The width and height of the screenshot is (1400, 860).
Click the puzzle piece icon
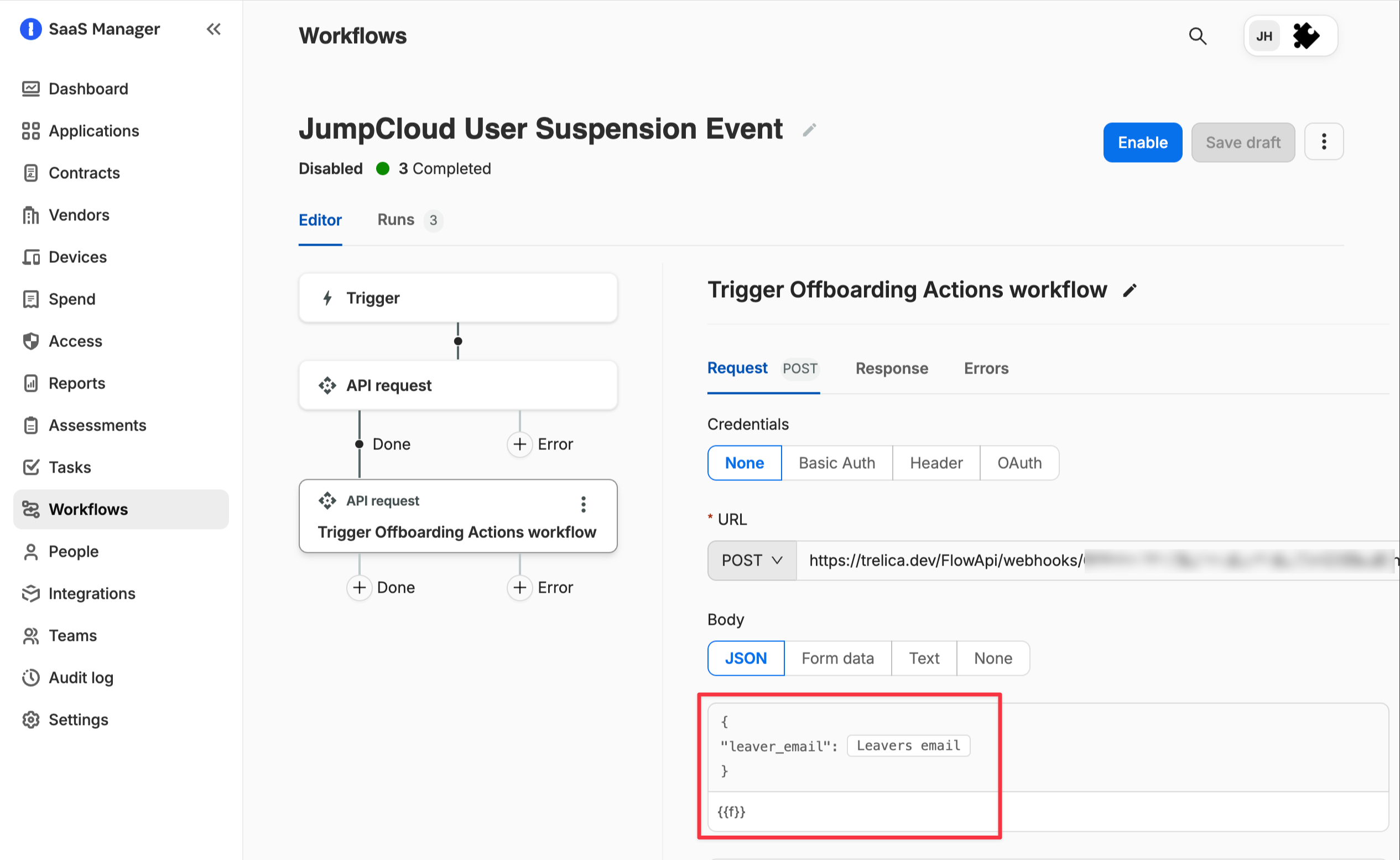[x=1306, y=37]
